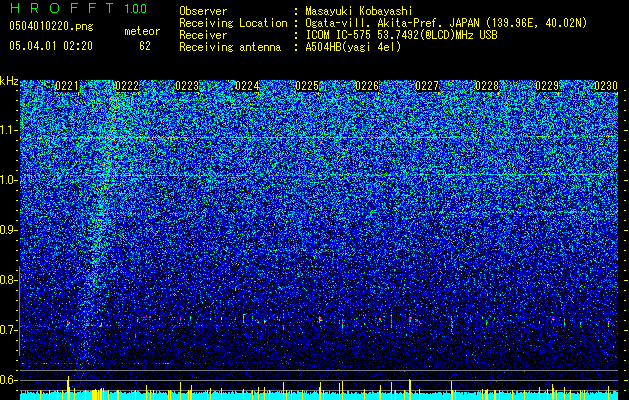Click the 0225 time marker
The image size is (629, 400).
pos(307,86)
